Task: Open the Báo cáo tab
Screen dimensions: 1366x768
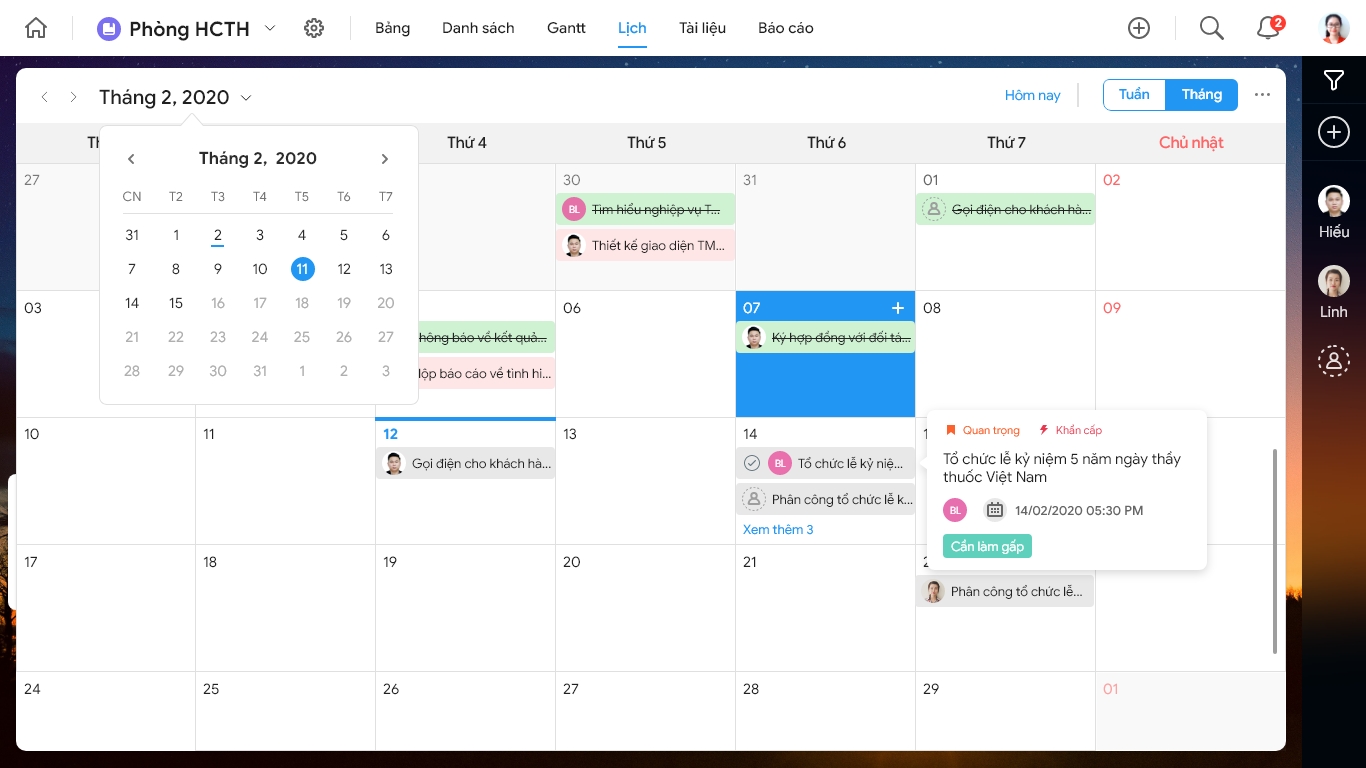Action: tap(786, 28)
